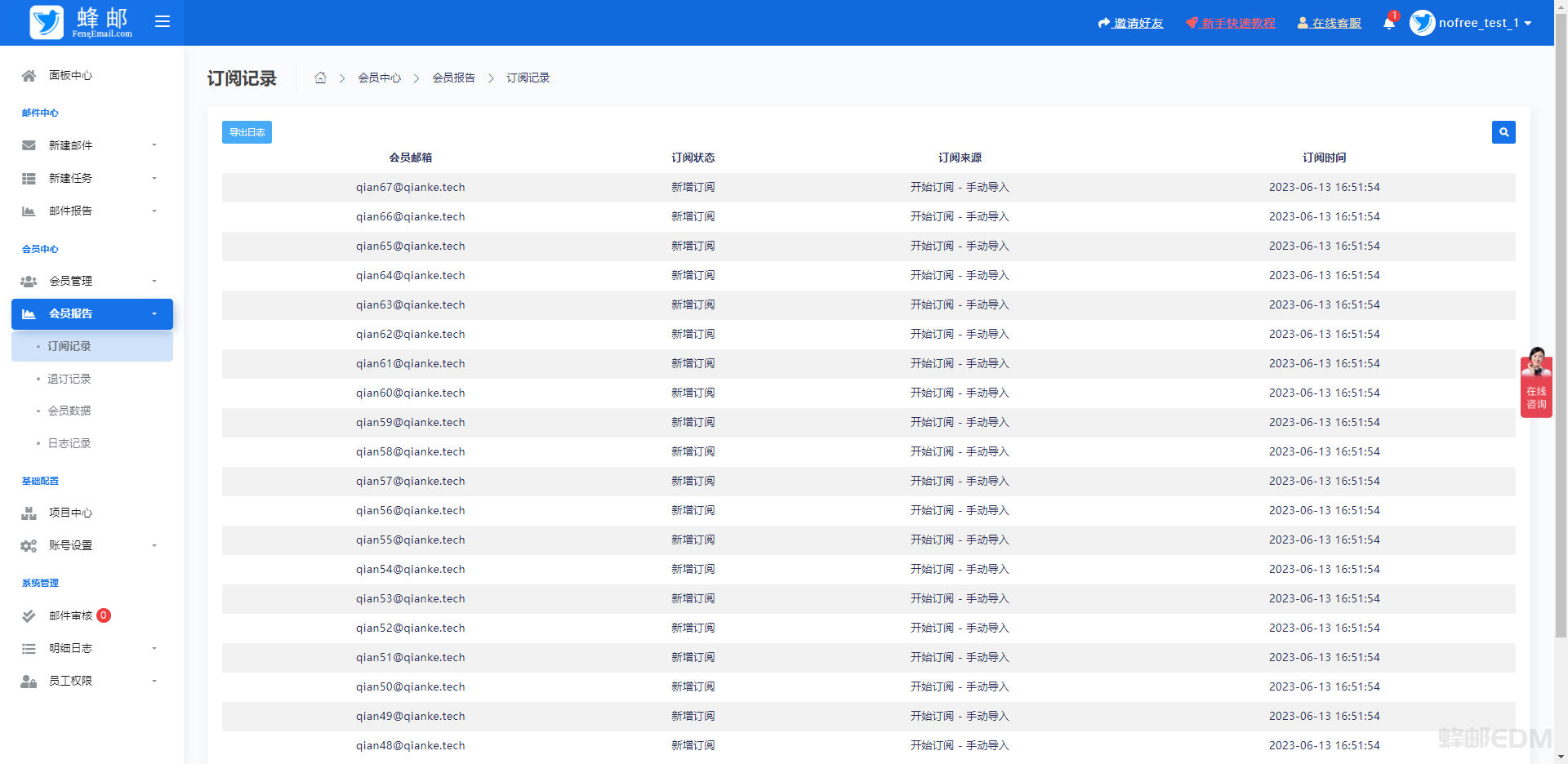The image size is (1568, 764).
Task: Click the scrollbar up arrow
Action: coord(1561,6)
